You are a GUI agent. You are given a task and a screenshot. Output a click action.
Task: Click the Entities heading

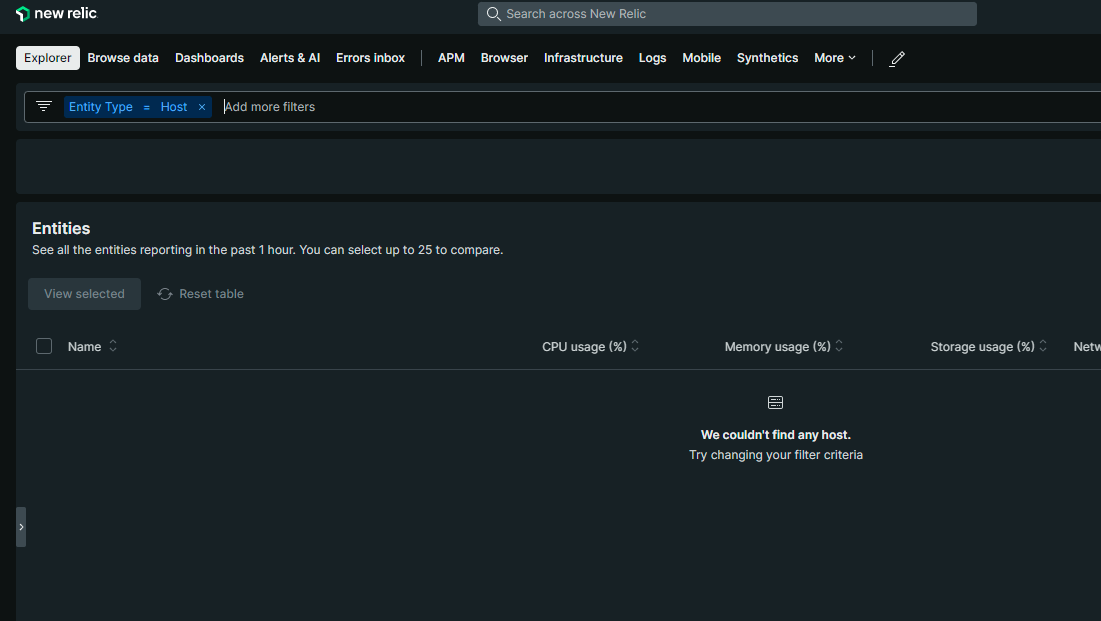61,228
